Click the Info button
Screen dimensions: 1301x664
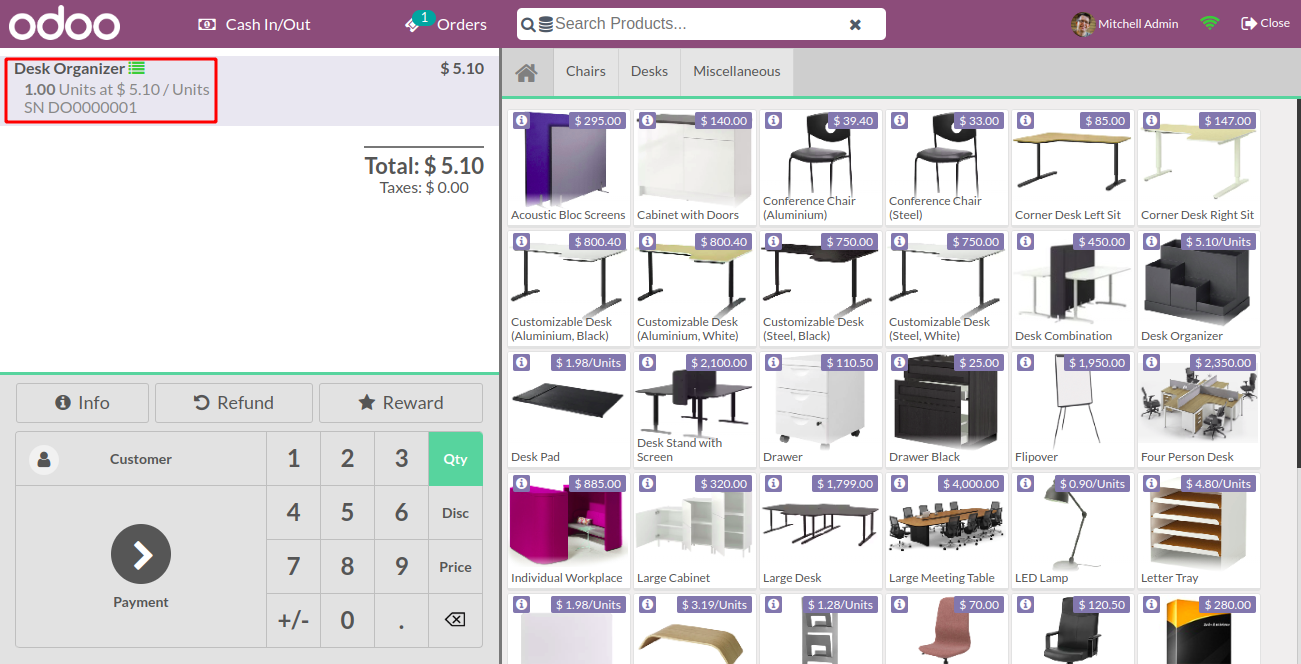pyautogui.click(x=82, y=403)
